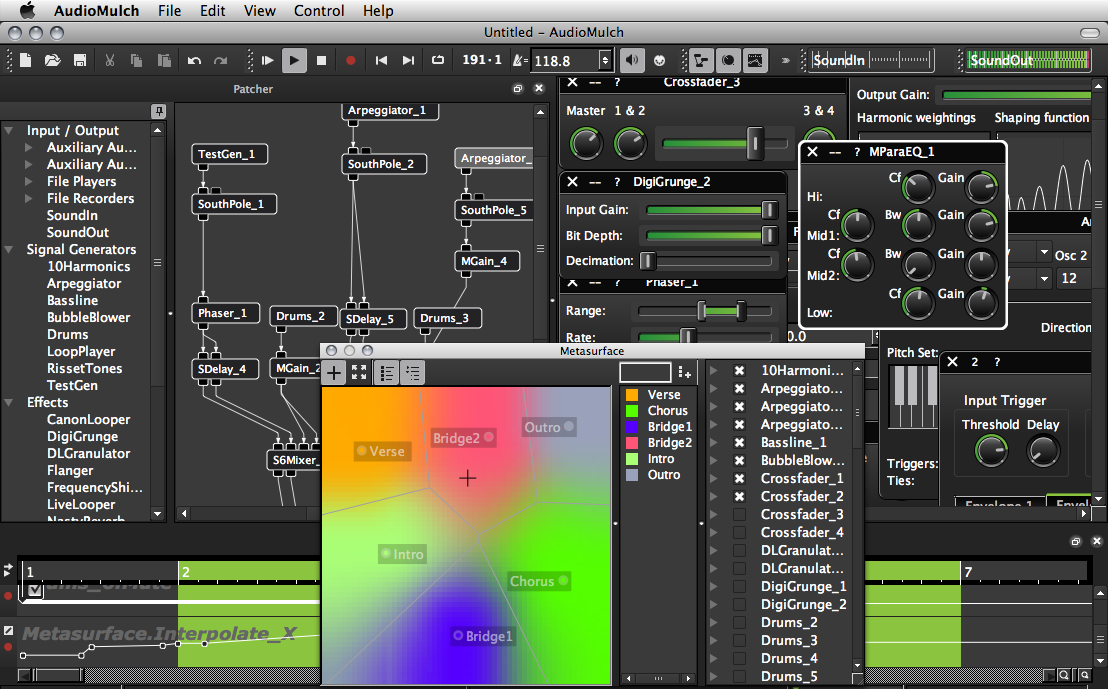Click the red Record button
The image size is (1108, 689).
click(x=351, y=60)
